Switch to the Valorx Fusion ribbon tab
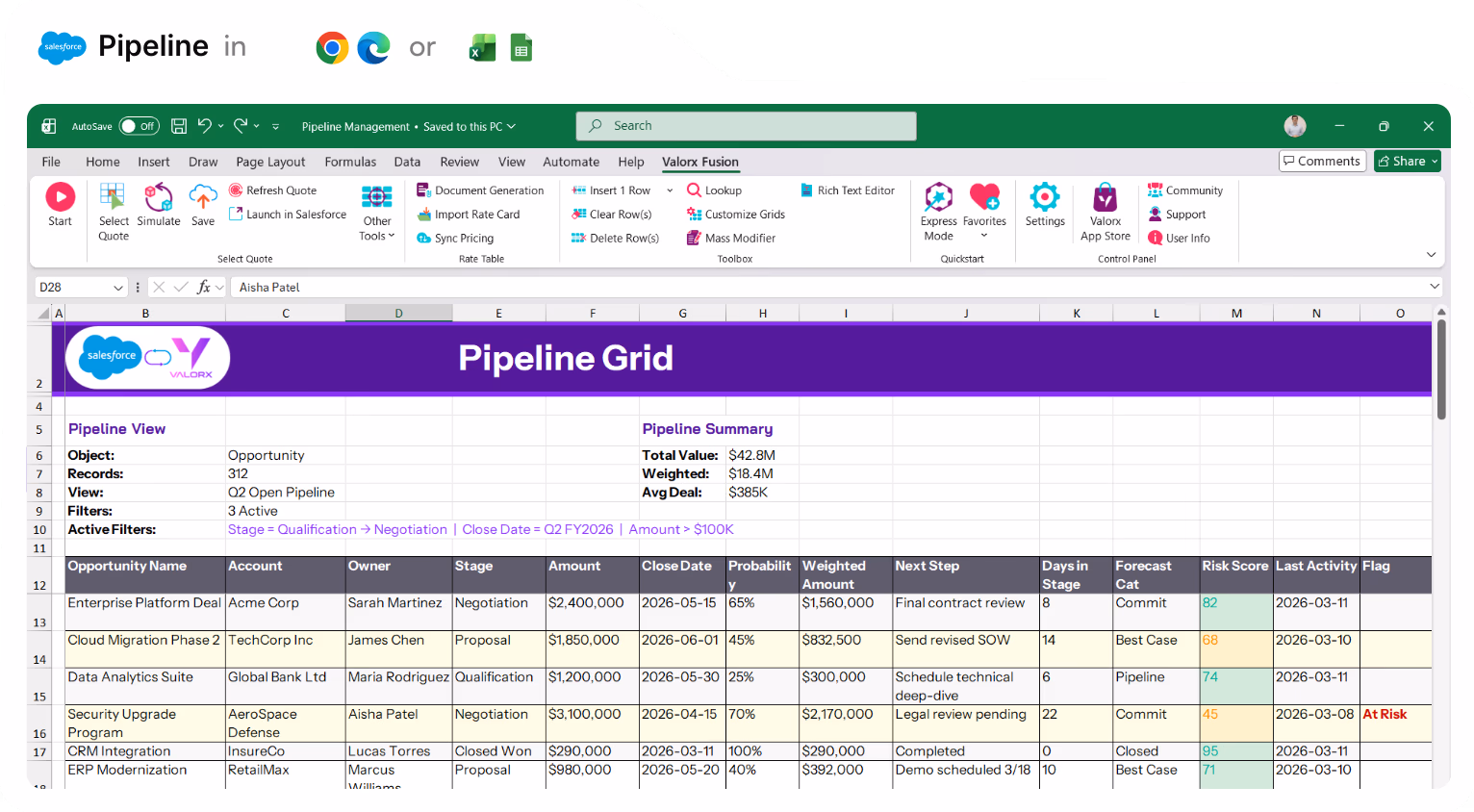The width and height of the screenshot is (1474, 812). pyautogui.click(x=699, y=162)
